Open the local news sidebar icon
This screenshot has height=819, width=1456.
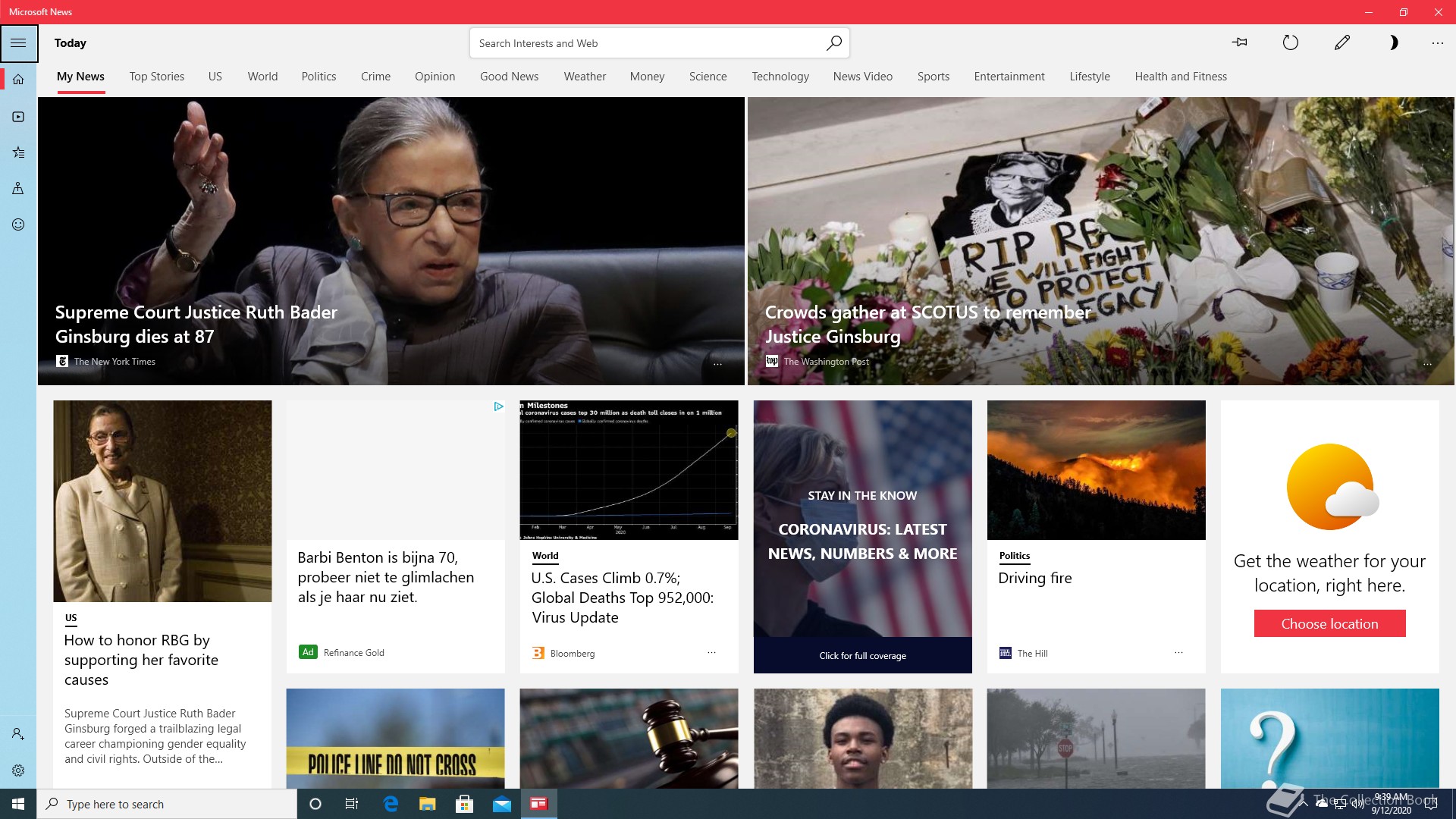18,188
